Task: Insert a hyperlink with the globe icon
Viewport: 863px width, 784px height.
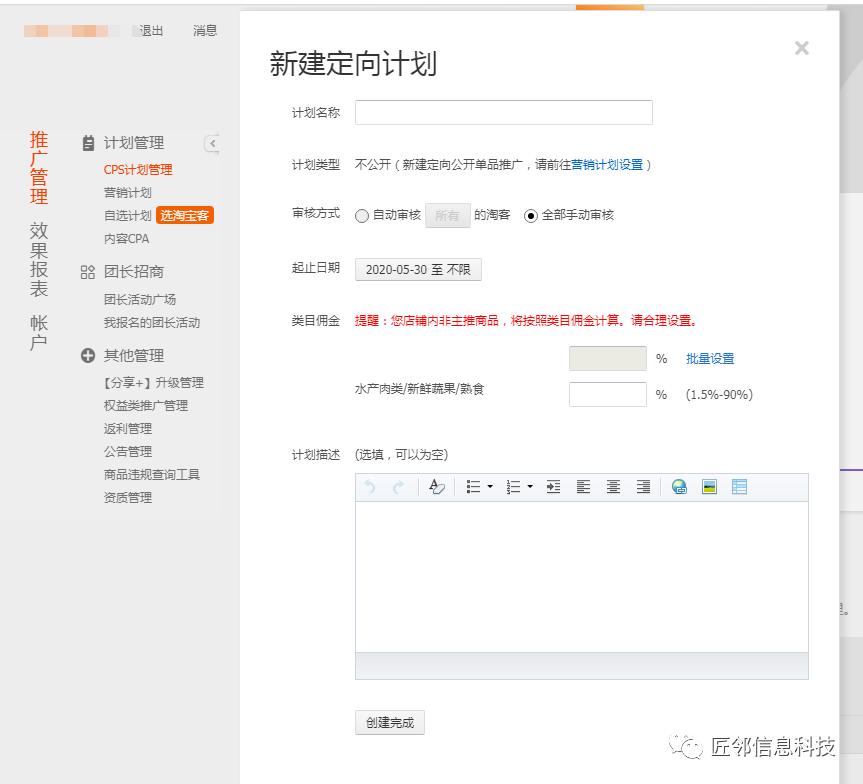Action: point(680,487)
